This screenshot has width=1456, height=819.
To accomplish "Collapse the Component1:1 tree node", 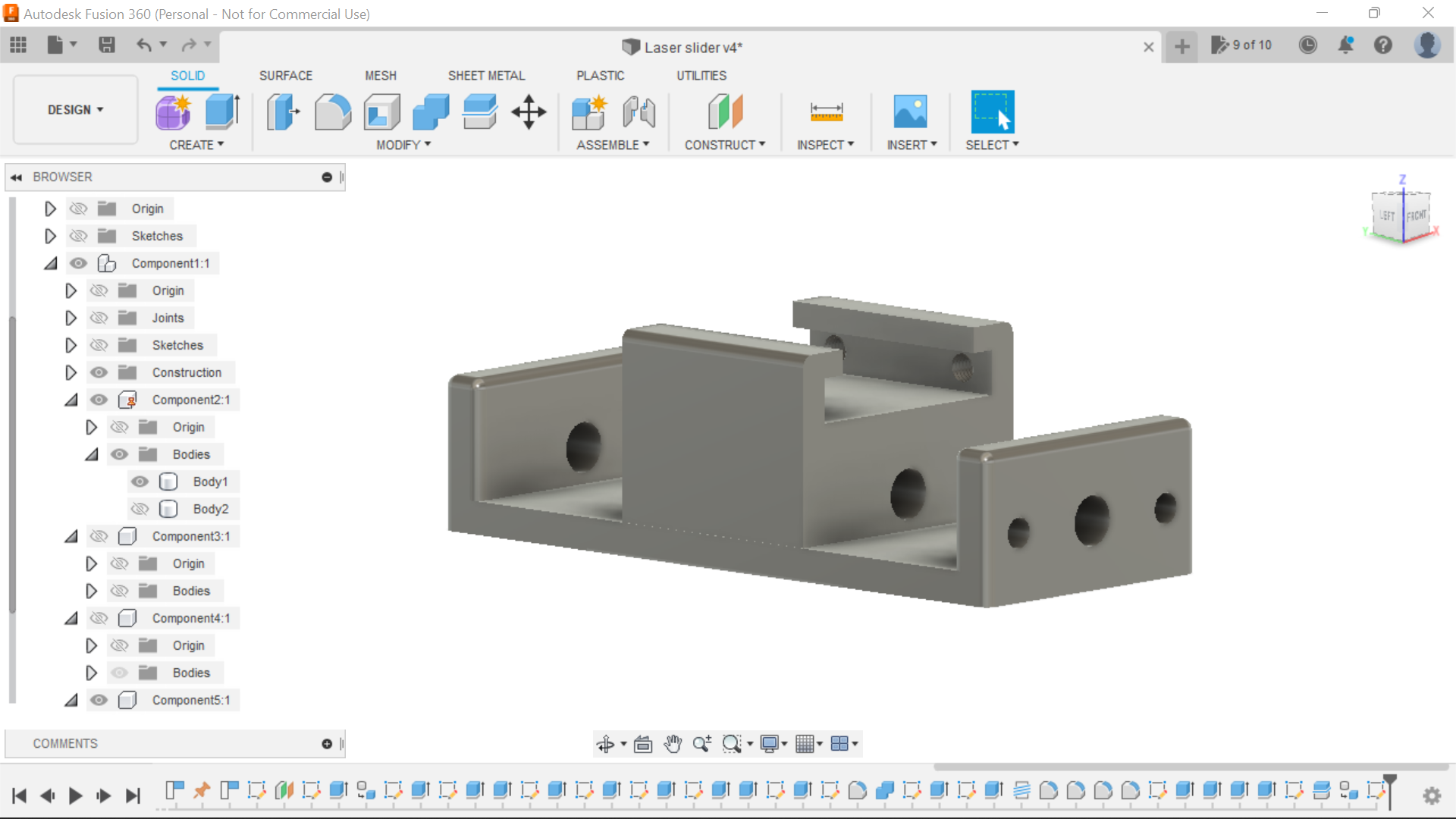I will (x=51, y=263).
